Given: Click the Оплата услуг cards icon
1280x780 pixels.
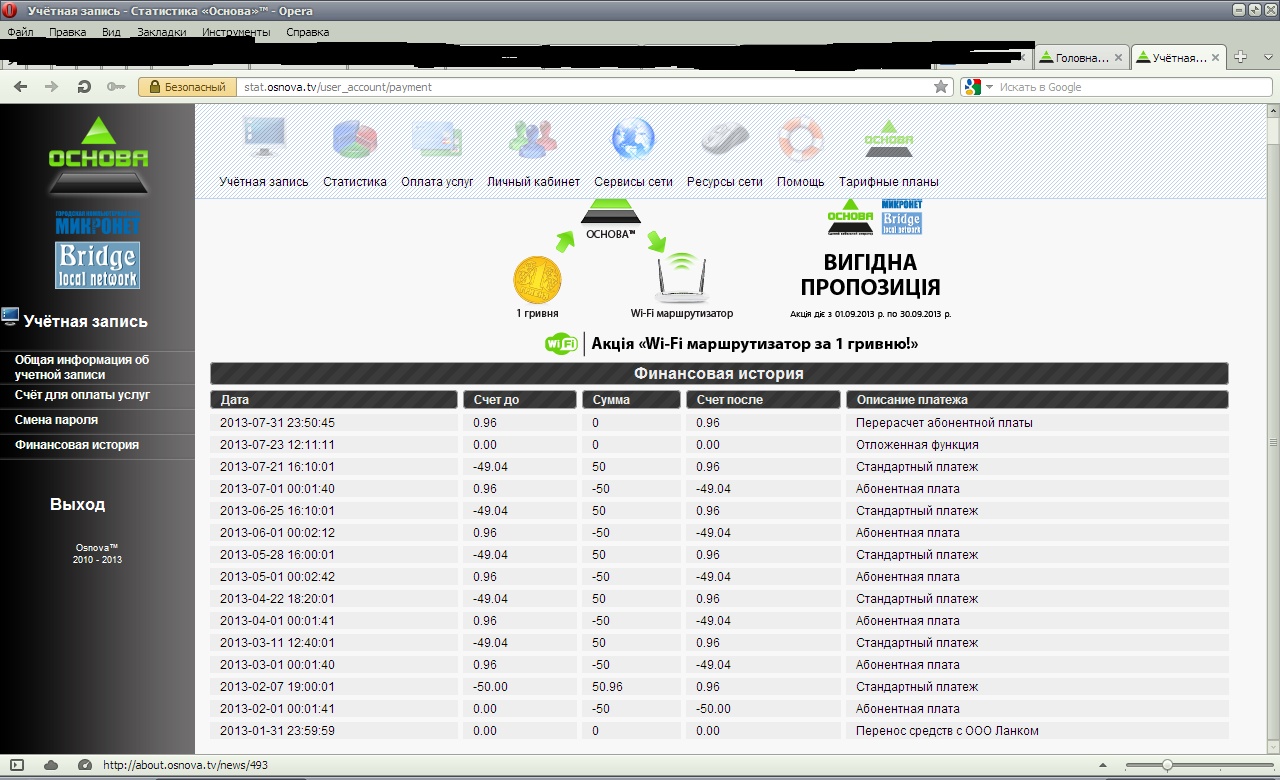Looking at the screenshot, I should click(436, 138).
